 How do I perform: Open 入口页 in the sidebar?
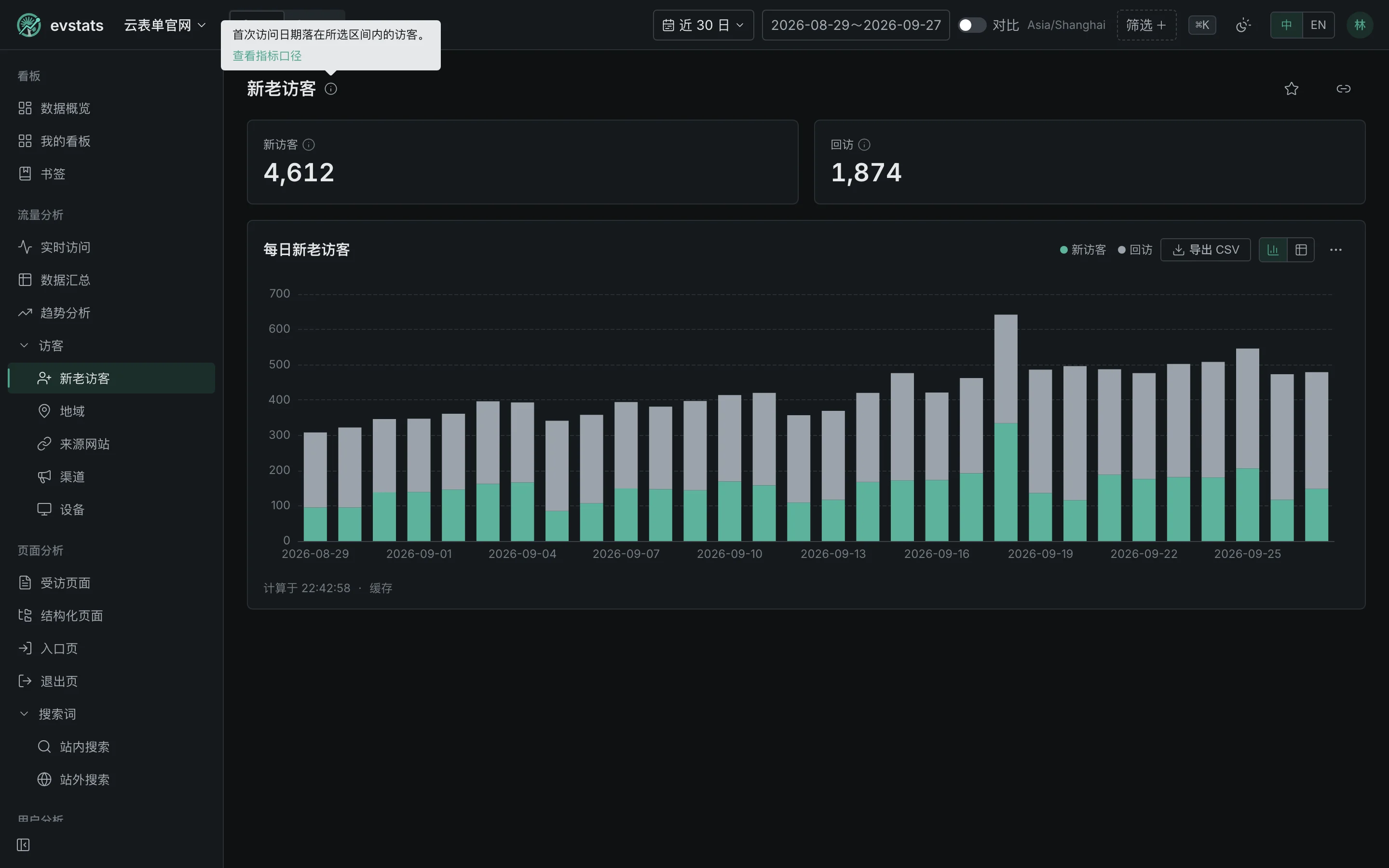pyautogui.click(x=111, y=649)
